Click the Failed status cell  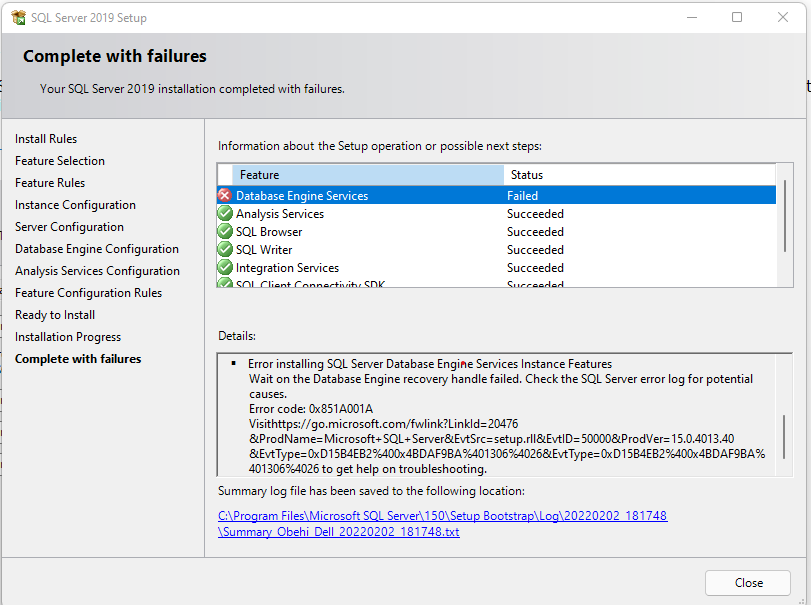[x=522, y=196]
